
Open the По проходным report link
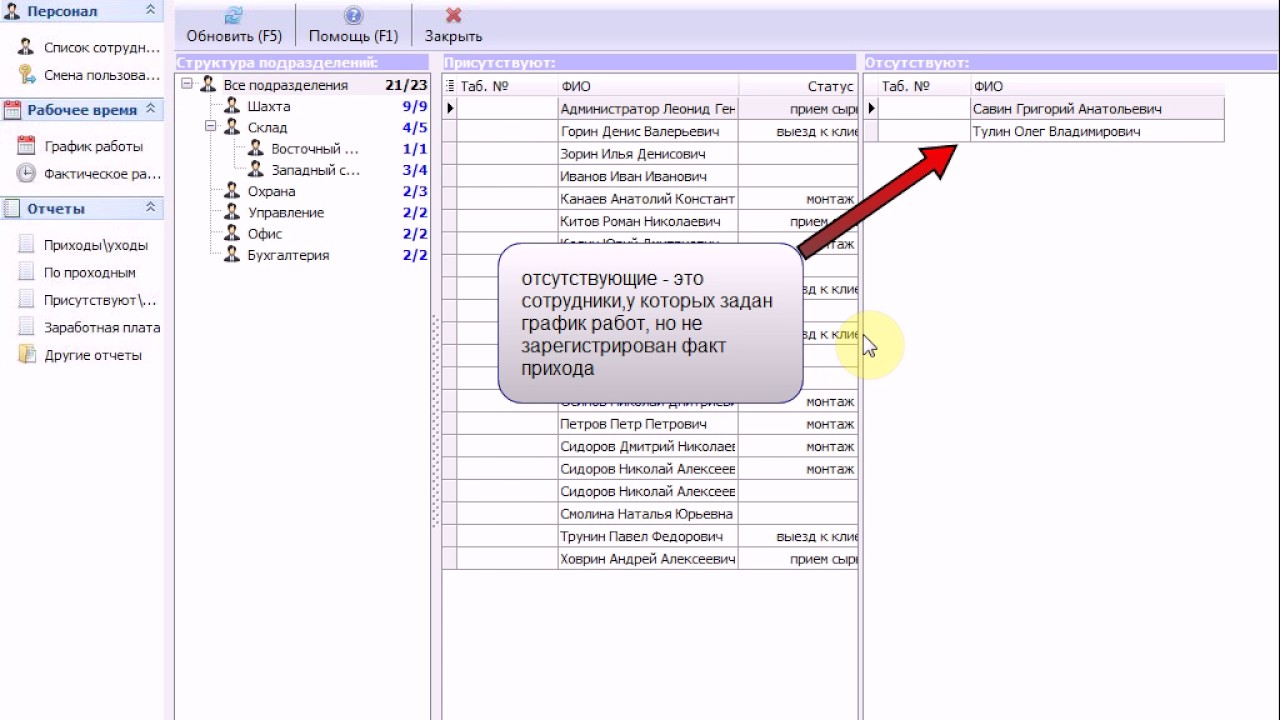(x=90, y=272)
